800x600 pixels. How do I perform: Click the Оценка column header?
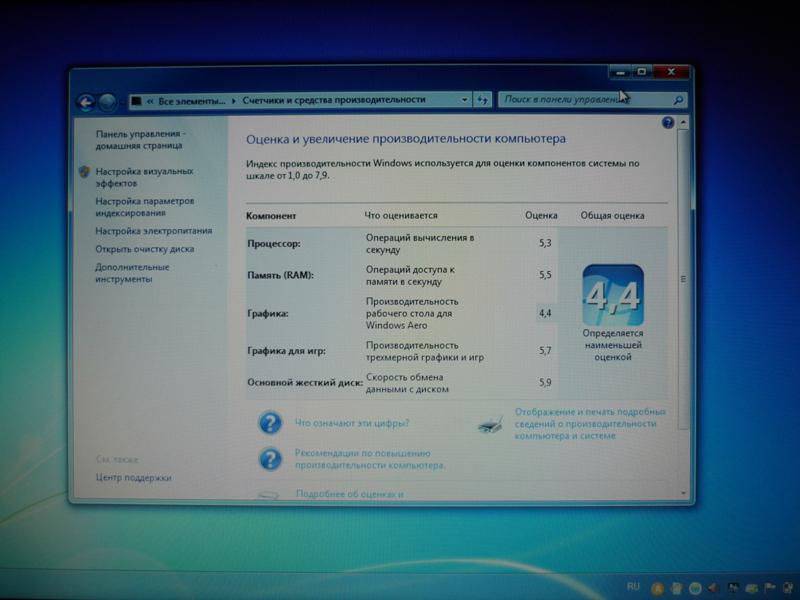point(541,215)
